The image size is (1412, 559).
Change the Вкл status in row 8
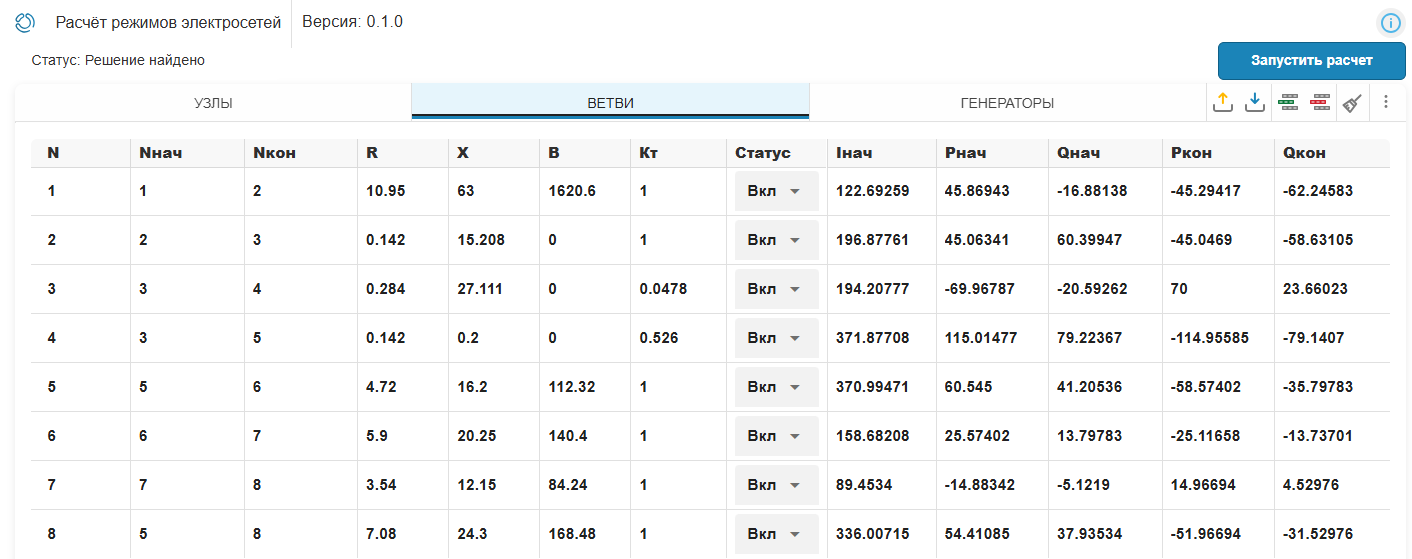click(x=776, y=534)
